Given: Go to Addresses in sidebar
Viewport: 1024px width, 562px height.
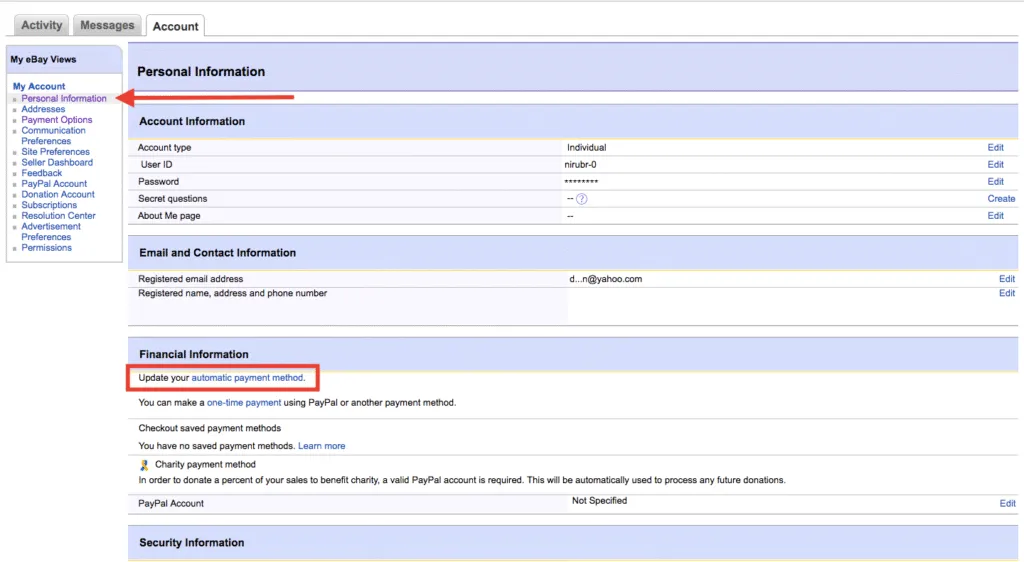Looking at the screenshot, I should pos(43,109).
